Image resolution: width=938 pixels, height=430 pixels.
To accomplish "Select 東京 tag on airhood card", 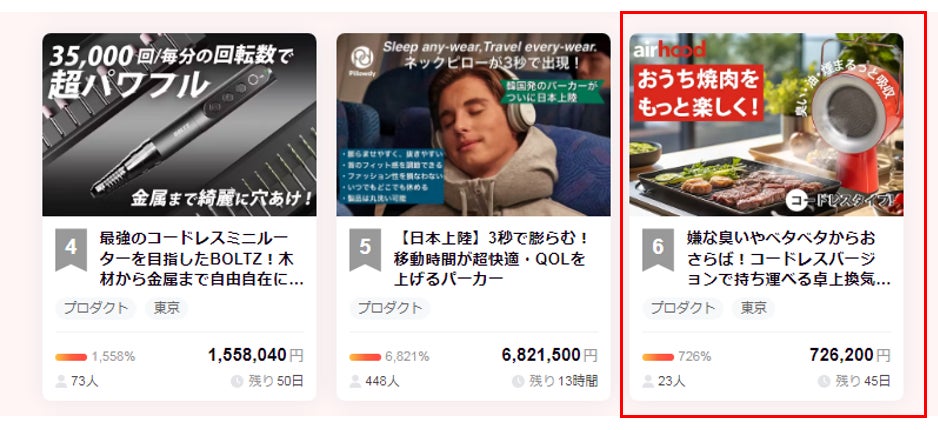I will (754, 309).
